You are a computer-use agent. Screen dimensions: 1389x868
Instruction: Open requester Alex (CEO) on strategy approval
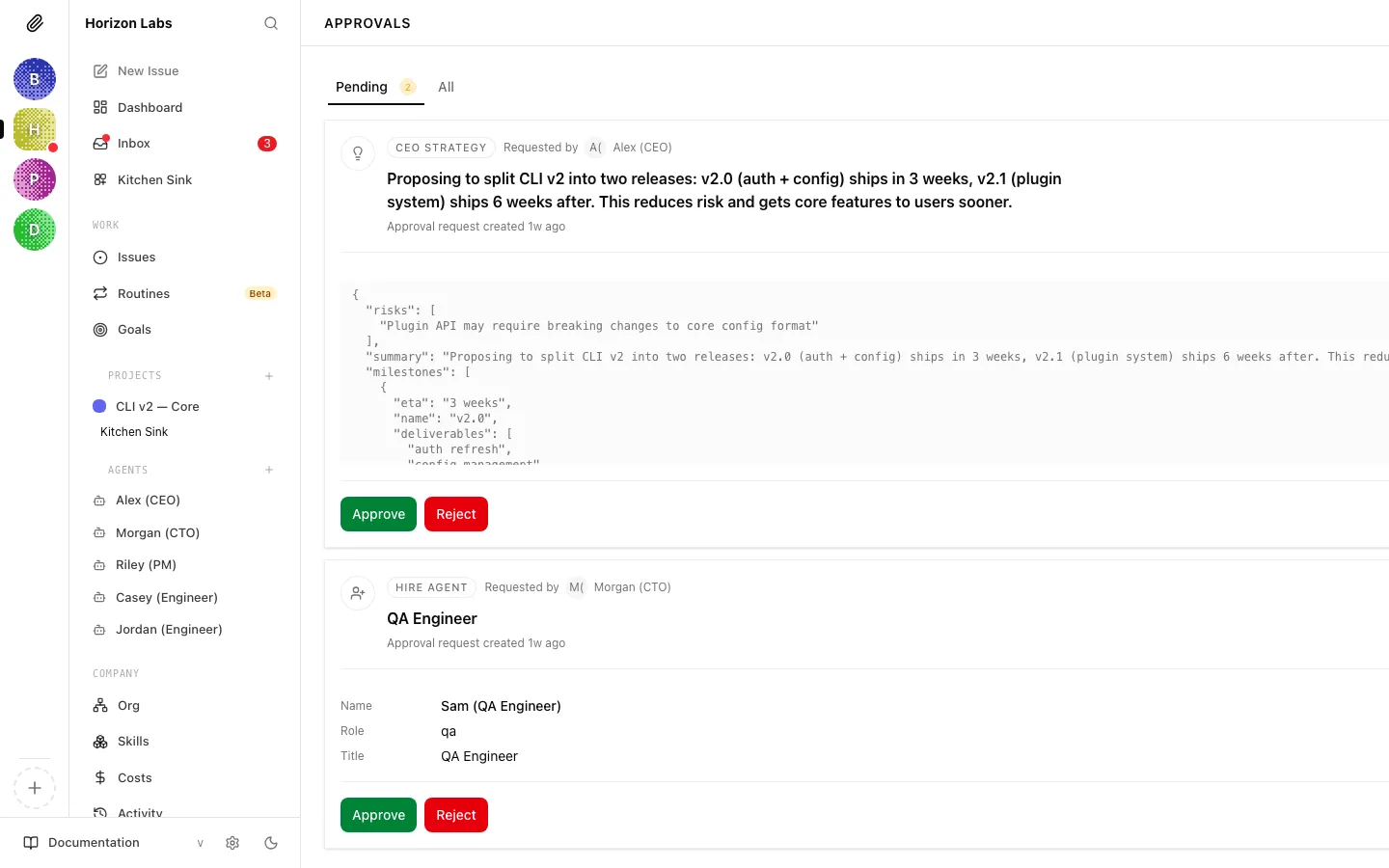pos(630,148)
